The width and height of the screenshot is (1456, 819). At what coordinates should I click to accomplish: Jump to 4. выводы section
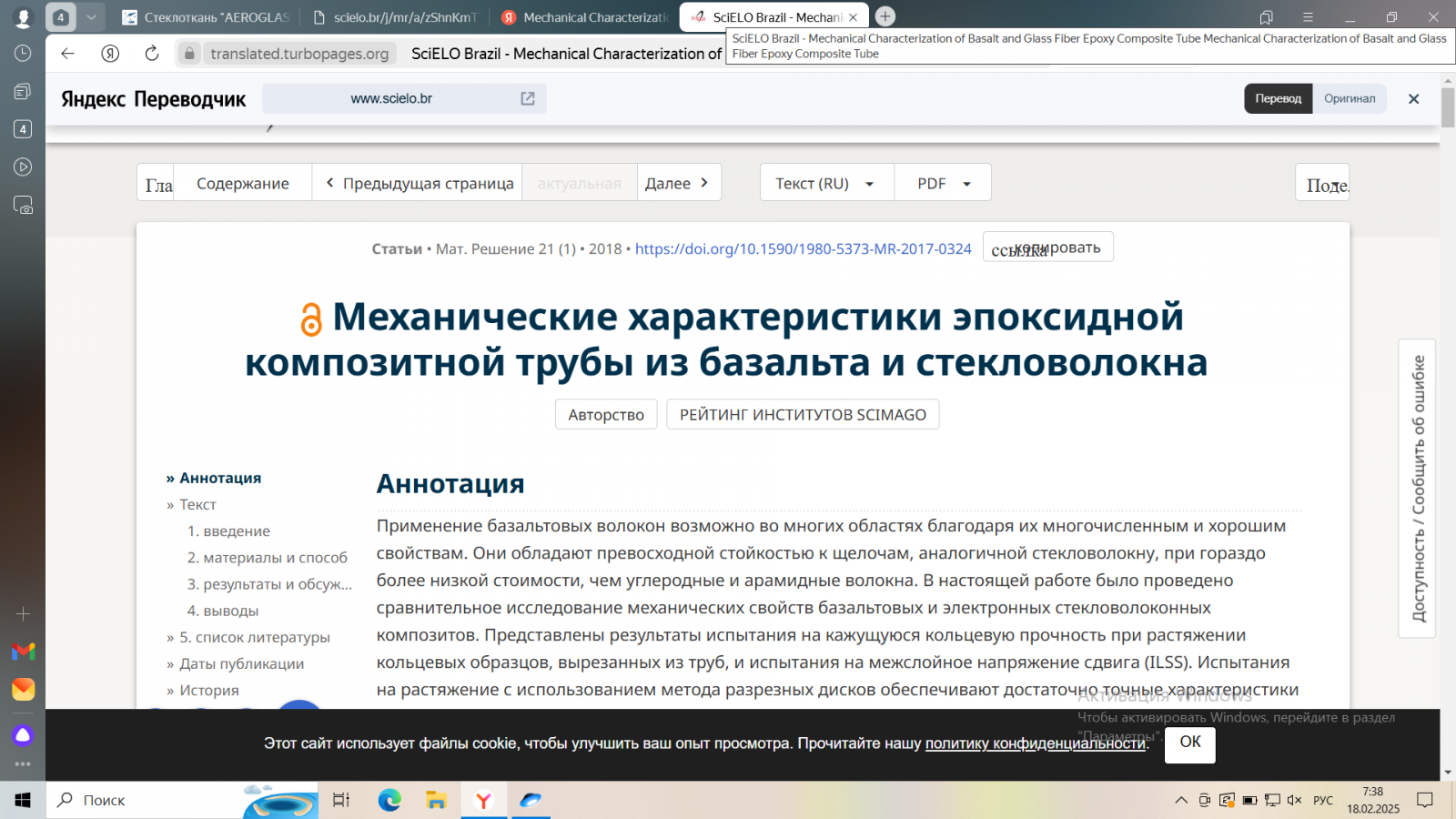pos(223,611)
